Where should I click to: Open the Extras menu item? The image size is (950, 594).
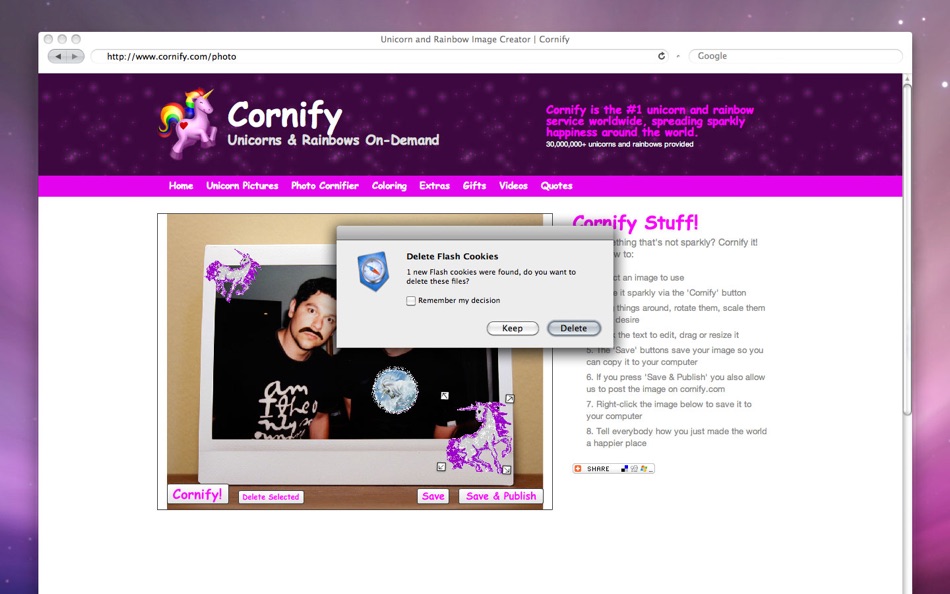[x=434, y=185]
